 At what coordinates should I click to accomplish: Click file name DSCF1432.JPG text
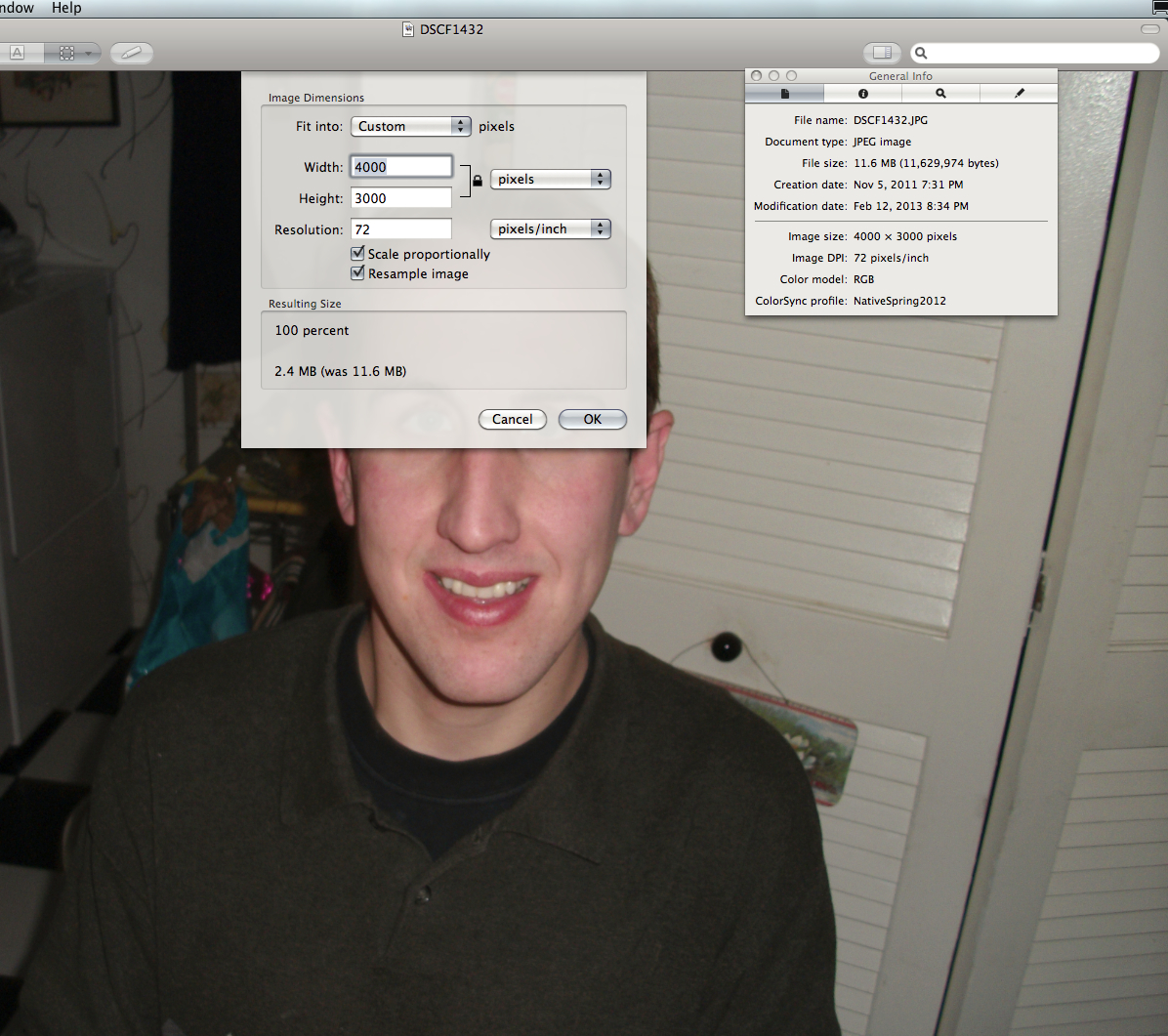click(x=890, y=120)
